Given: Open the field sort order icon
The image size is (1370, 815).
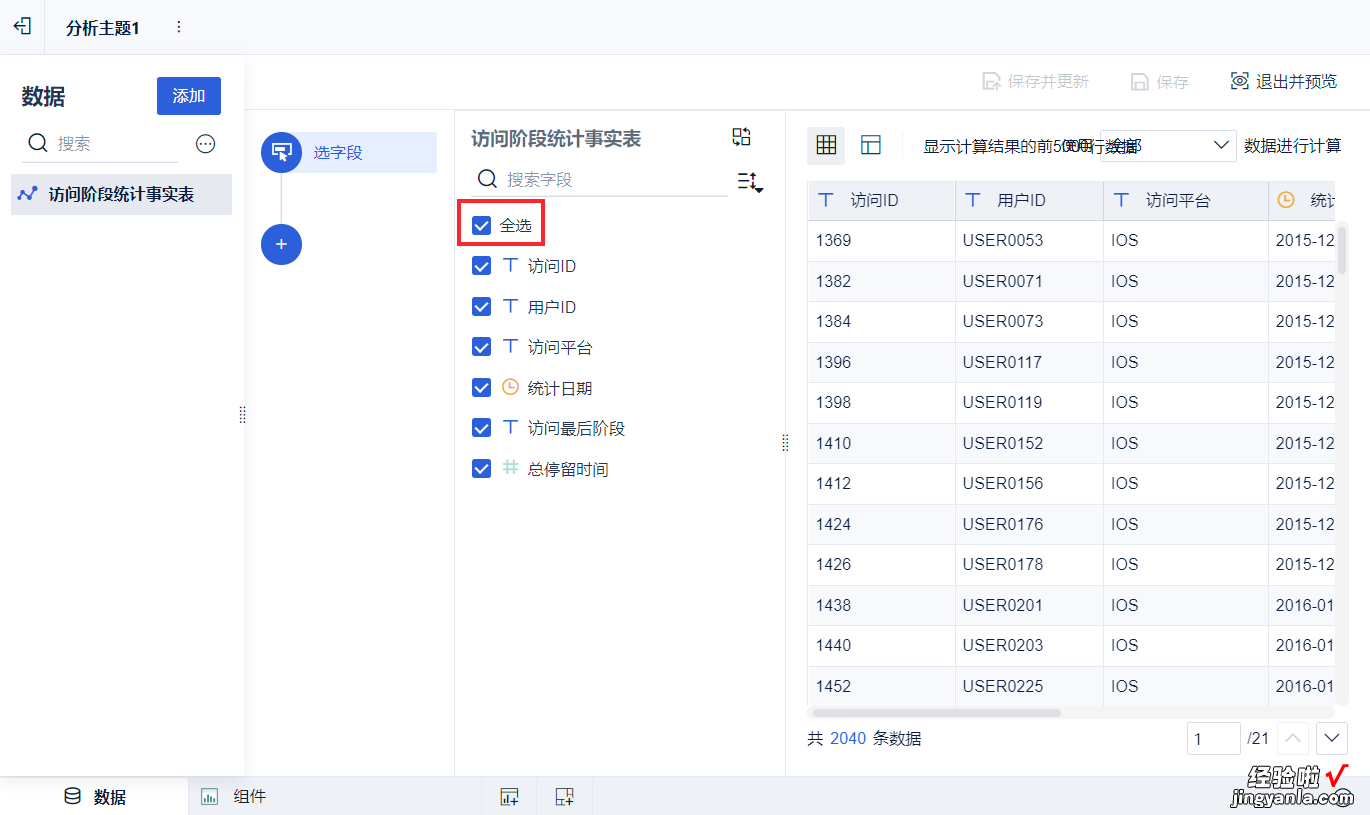Looking at the screenshot, I should pyautogui.click(x=750, y=181).
